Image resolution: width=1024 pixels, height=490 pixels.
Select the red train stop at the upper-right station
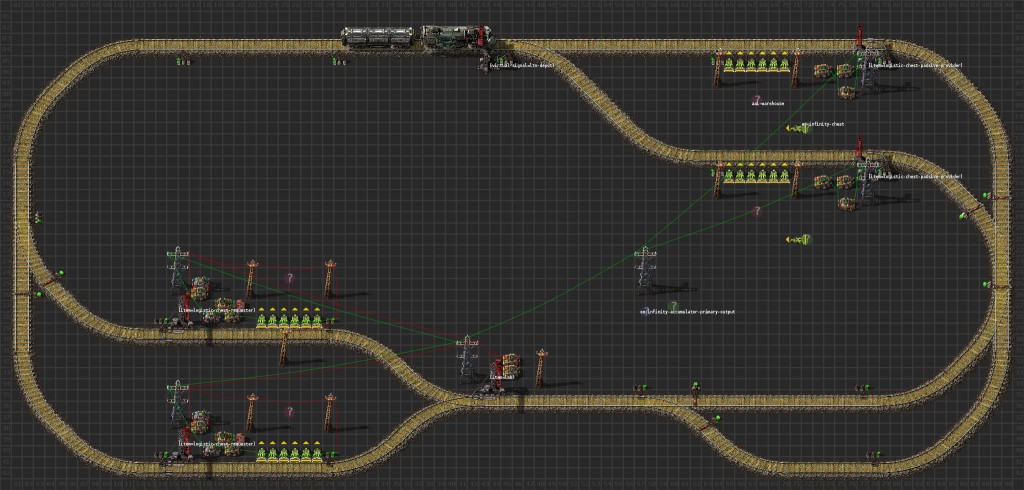click(859, 38)
